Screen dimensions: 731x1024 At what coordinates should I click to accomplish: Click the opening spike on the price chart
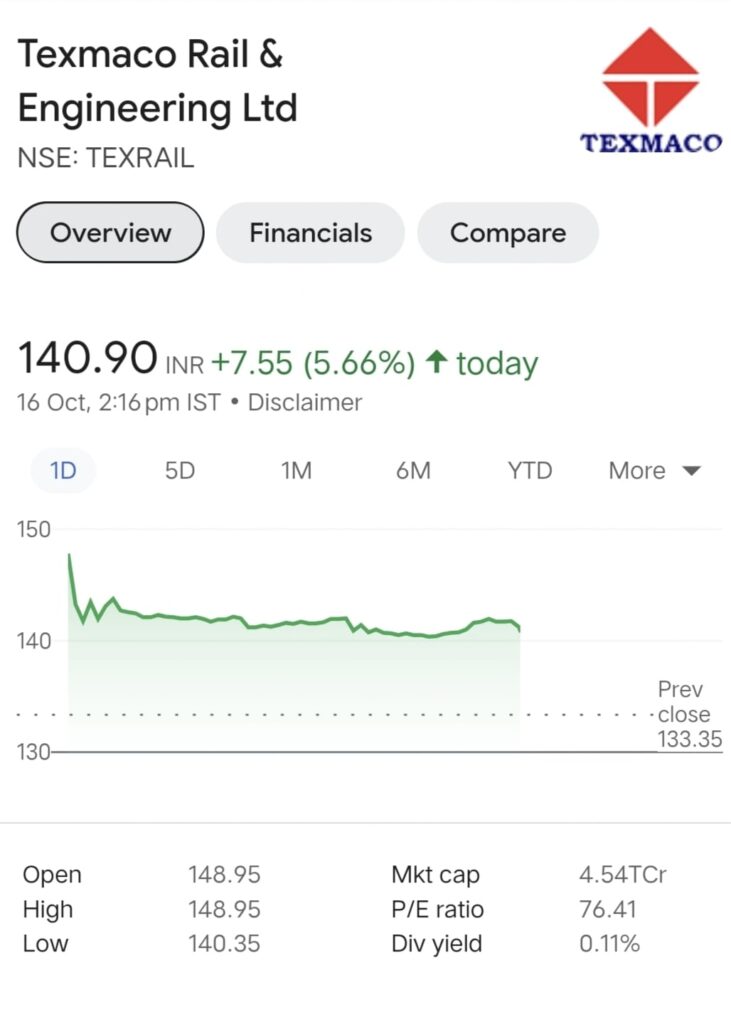[x=69, y=556]
